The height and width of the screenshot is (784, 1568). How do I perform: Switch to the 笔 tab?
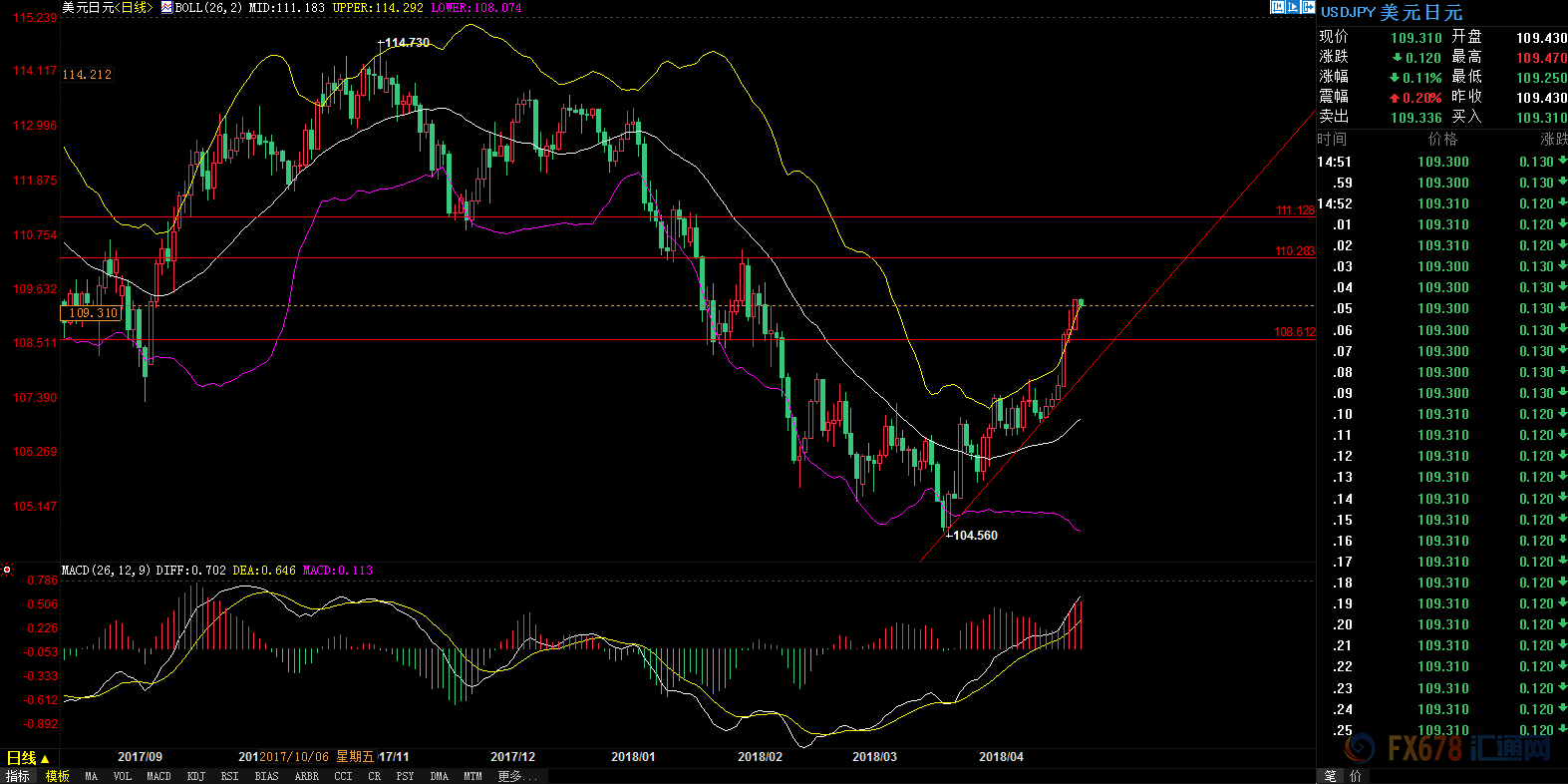coord(1331,776)
